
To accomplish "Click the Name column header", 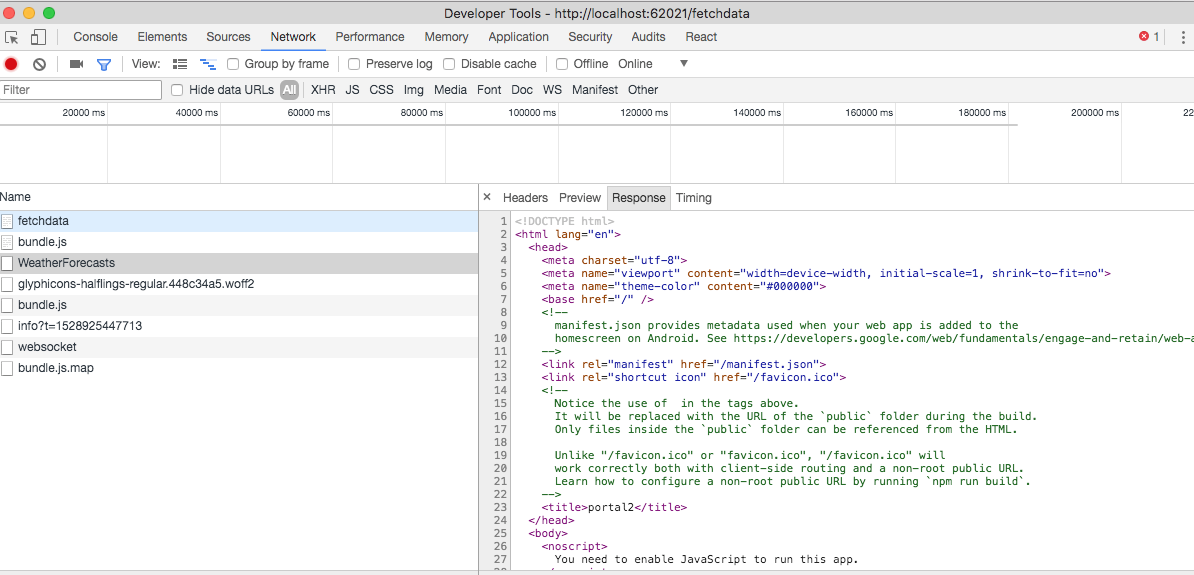I will coord(238,197).
